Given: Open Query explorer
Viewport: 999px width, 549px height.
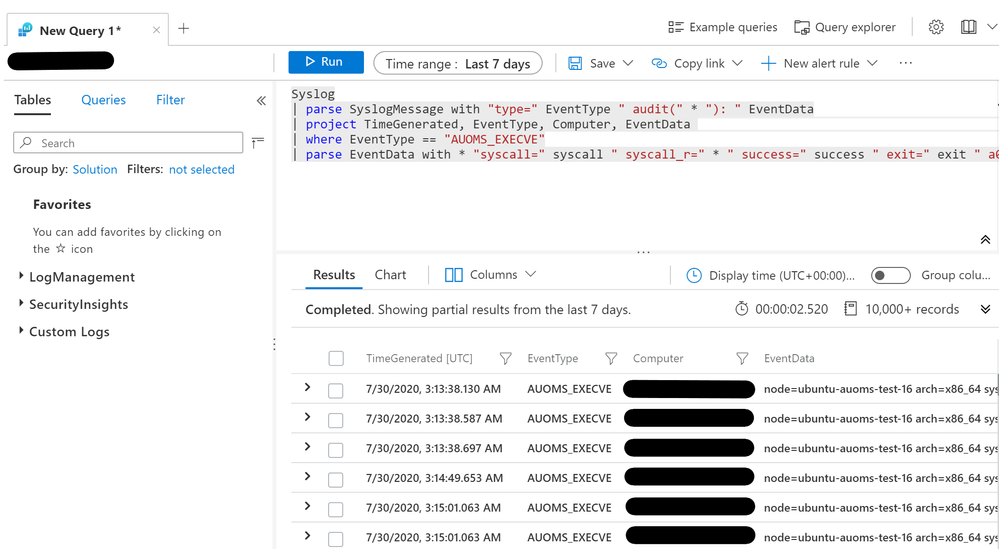Looking at the screenshot, I should [x=845, y=27].
